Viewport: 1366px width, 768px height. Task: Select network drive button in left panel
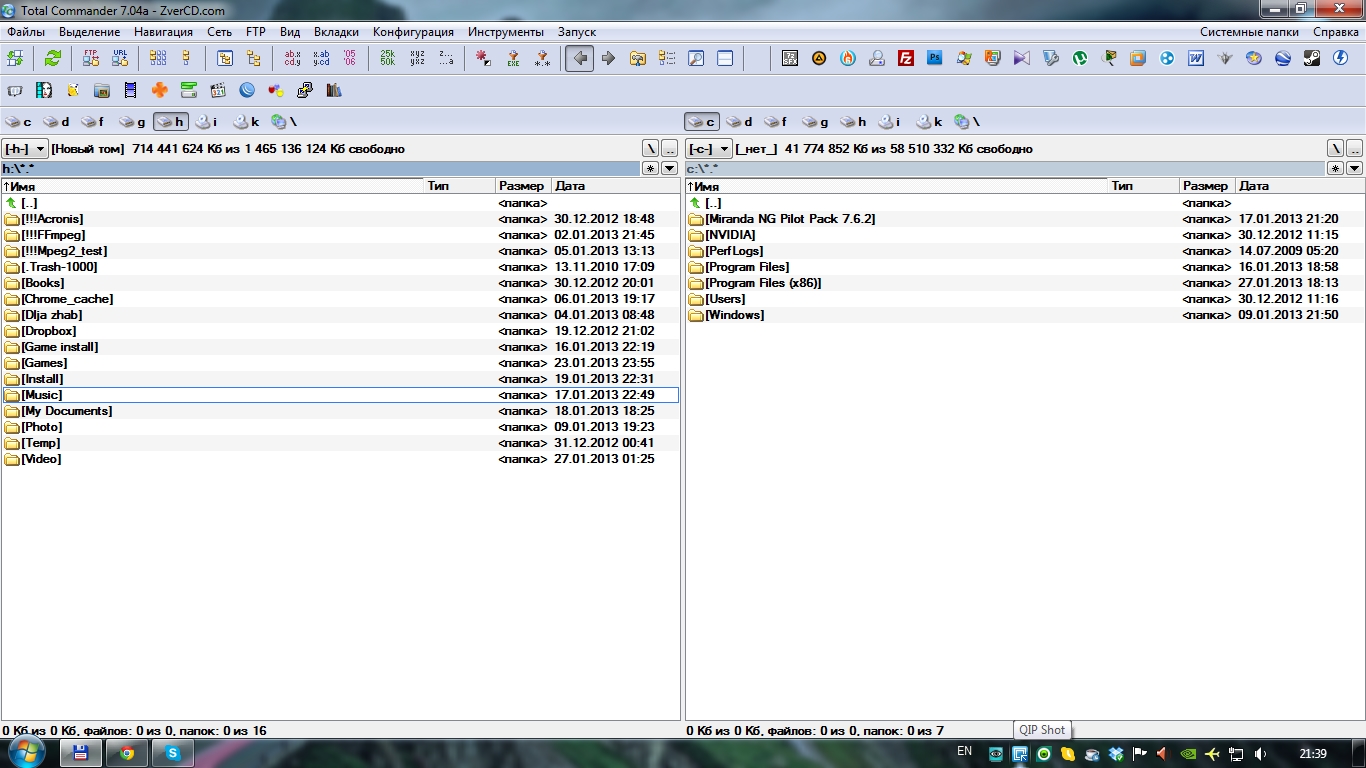tap(283, 122)
